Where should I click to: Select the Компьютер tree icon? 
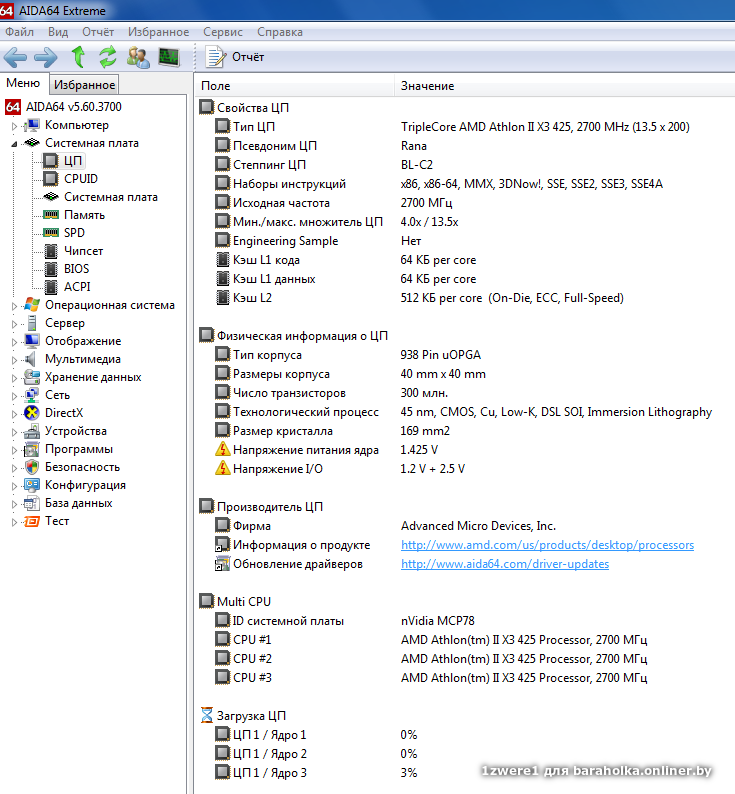click(x=31, y=125)
